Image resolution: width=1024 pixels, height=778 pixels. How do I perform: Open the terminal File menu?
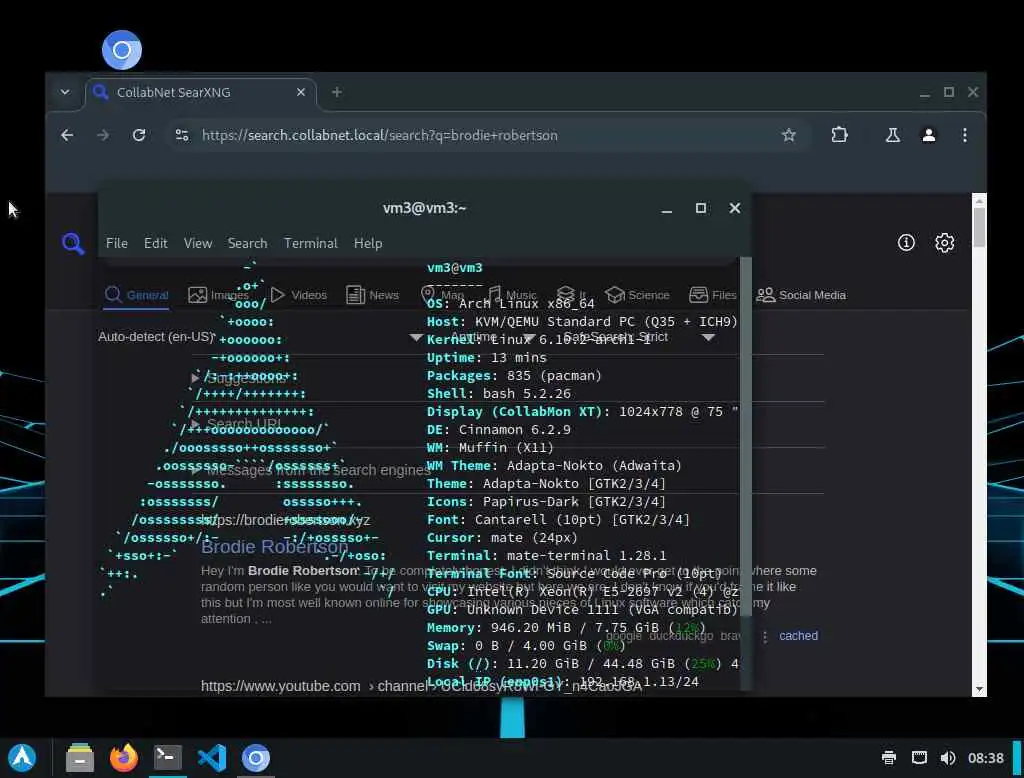[117, 243]
